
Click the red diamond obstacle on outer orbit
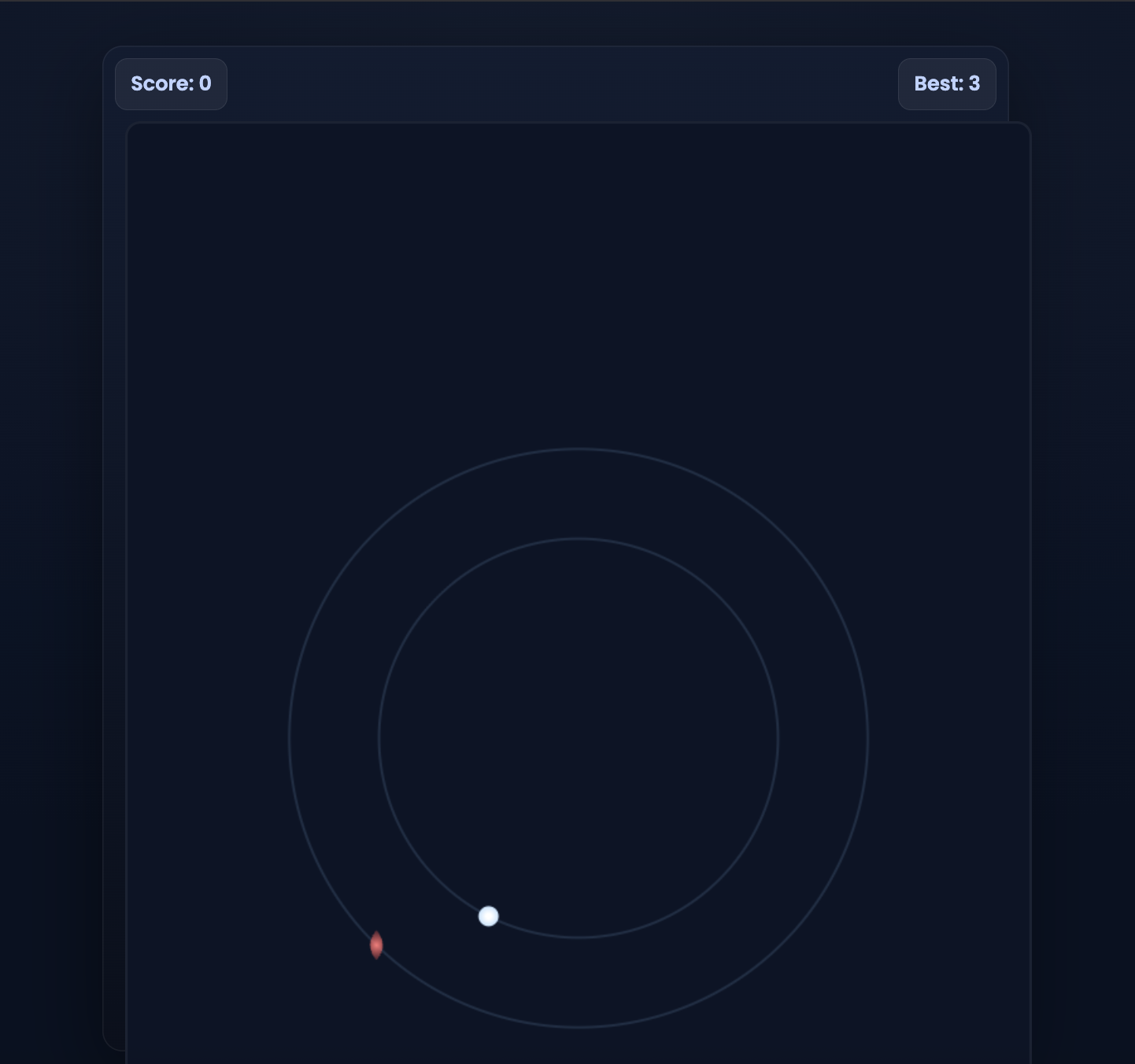(376, 945)
